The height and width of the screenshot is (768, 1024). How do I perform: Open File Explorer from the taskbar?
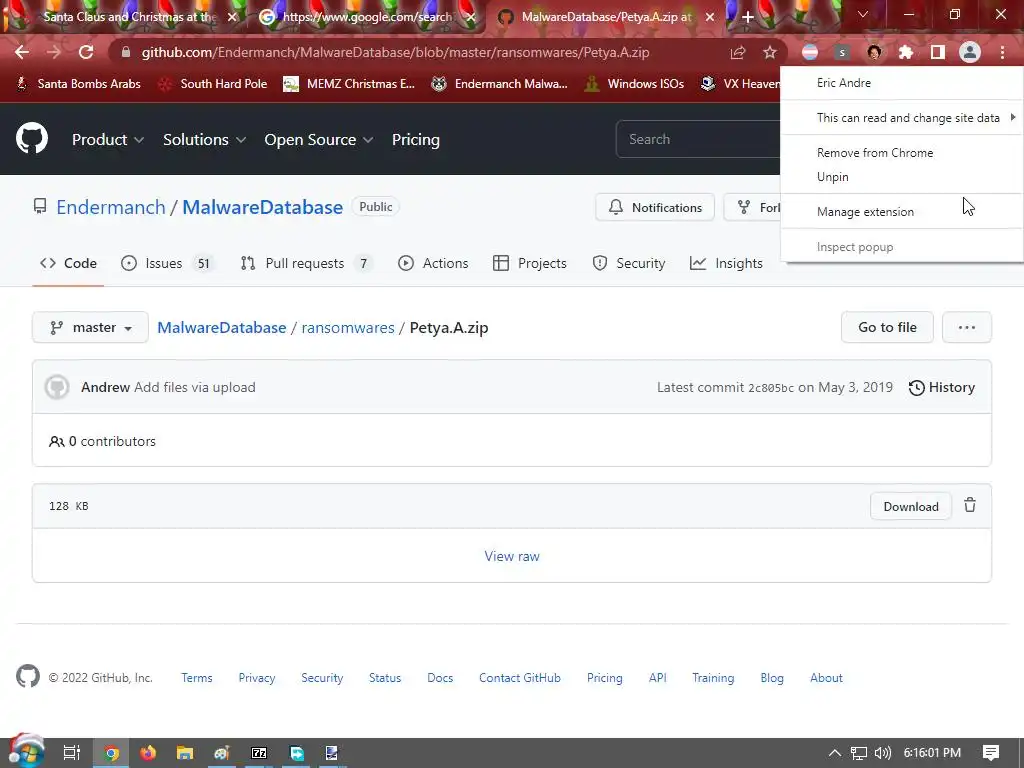(x=185, y=753)
